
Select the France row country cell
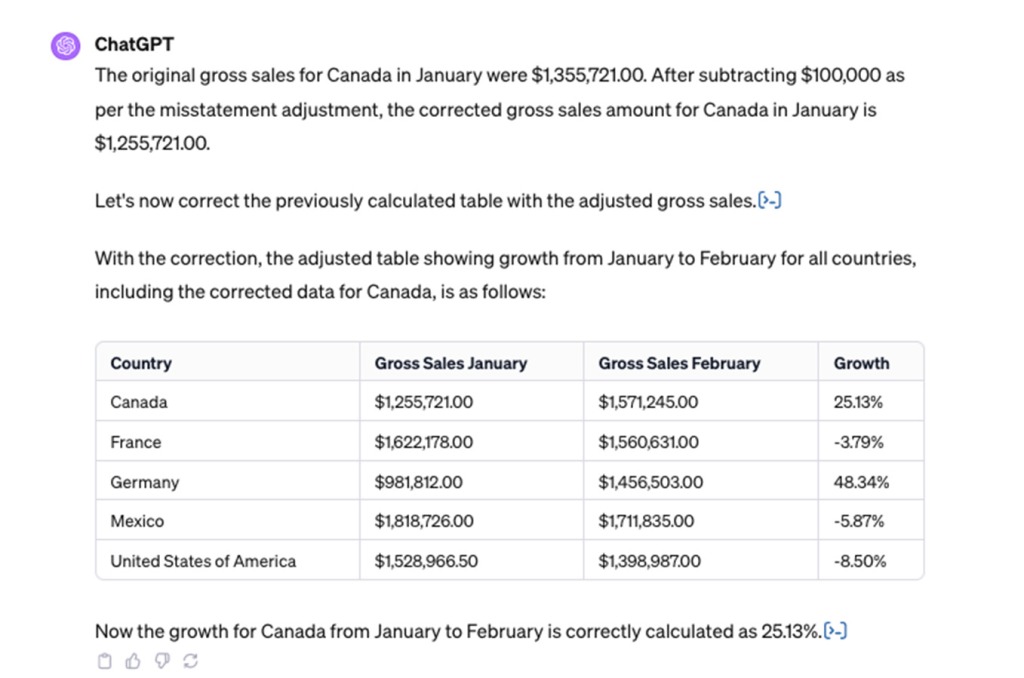(136, 442)
